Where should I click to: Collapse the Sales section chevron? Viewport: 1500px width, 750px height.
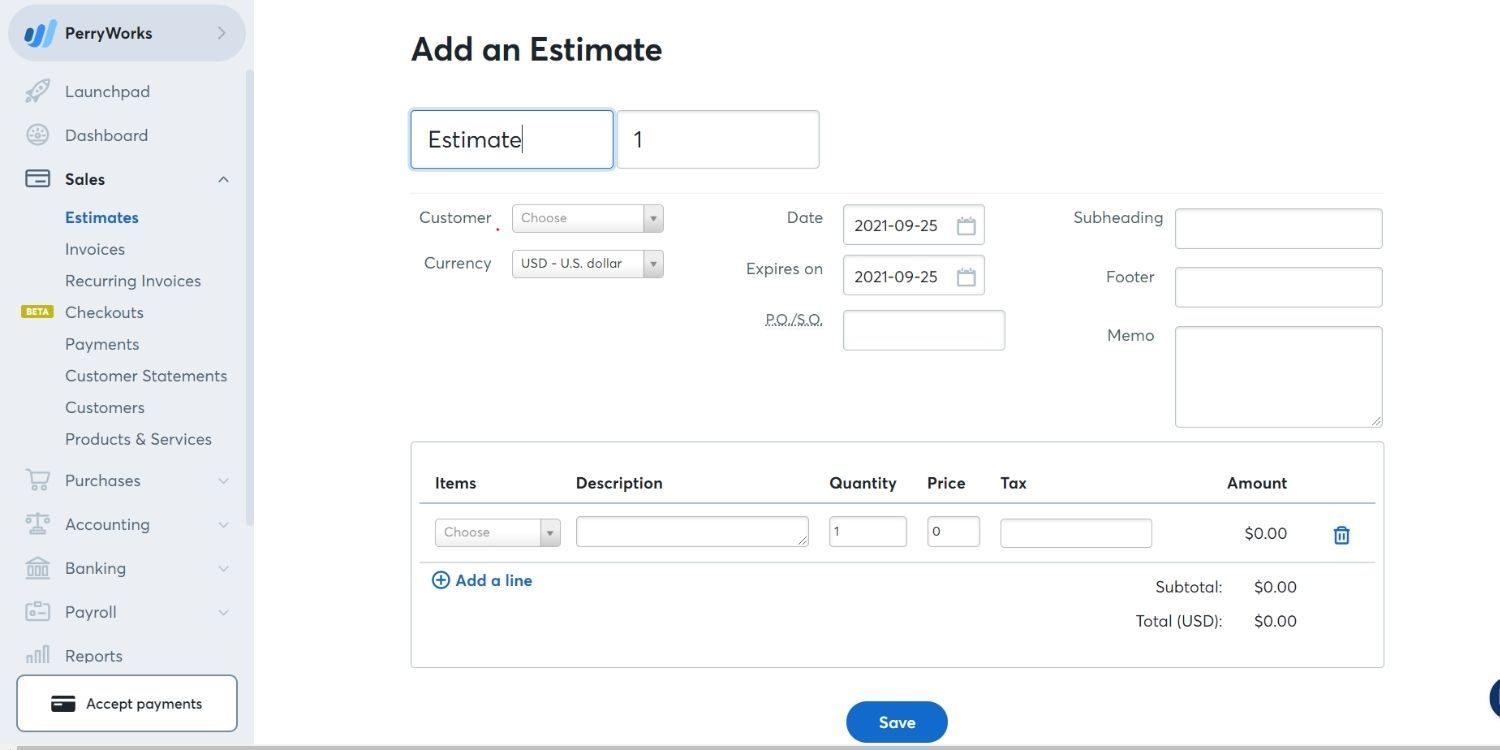pyautogui.click(x=223, y=179)
